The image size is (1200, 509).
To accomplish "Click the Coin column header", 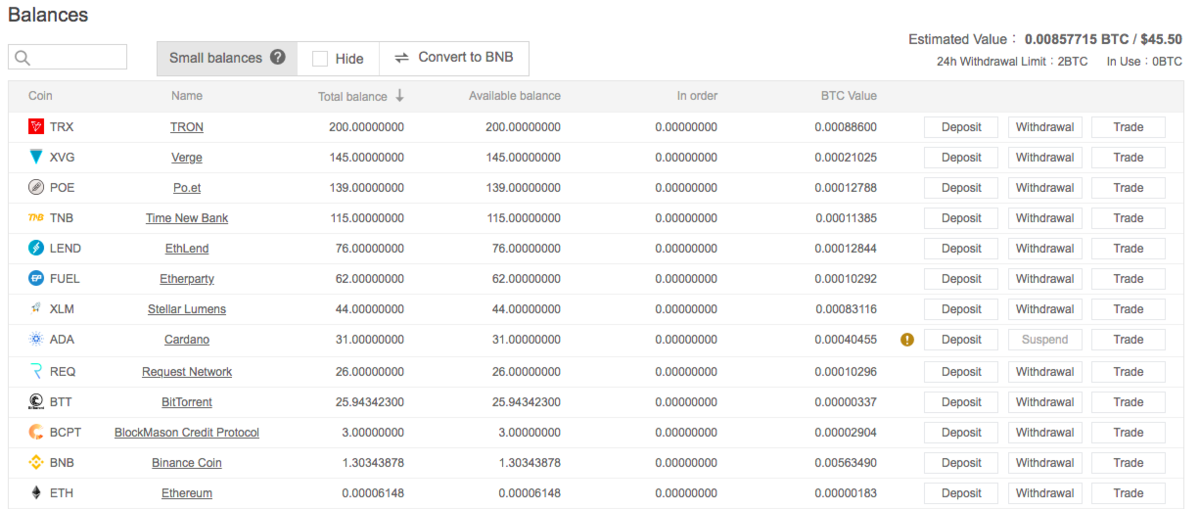I will pyautogui.click(x=40, y=96).
